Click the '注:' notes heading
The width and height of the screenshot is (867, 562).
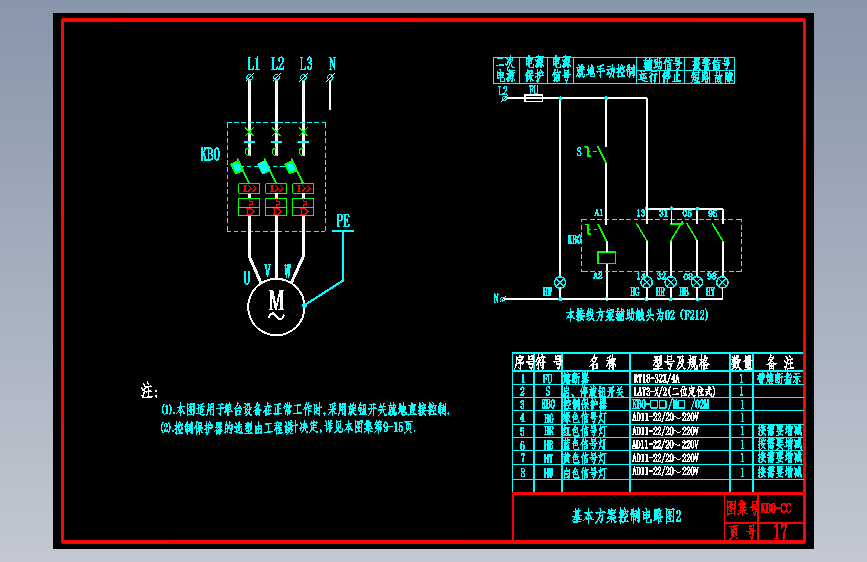coord(149,390)
